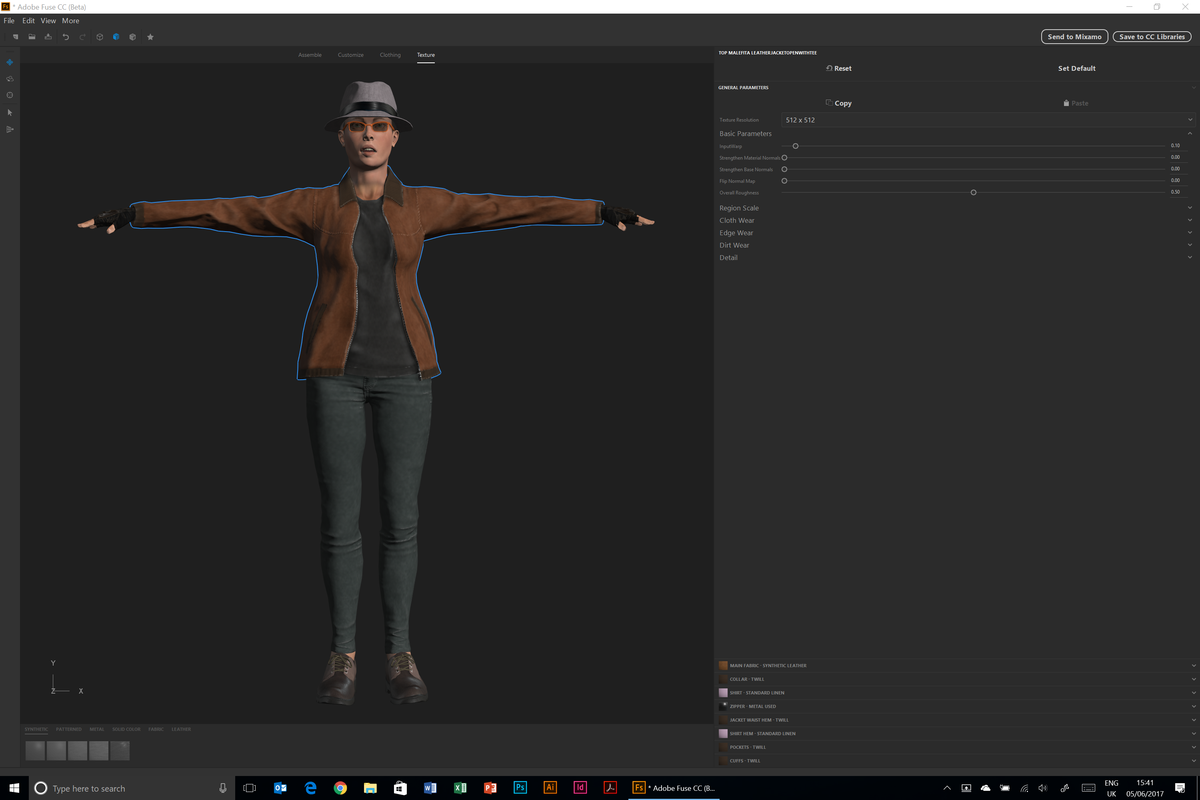Click the Overall Roughness slider handle

tap(973, 192)
